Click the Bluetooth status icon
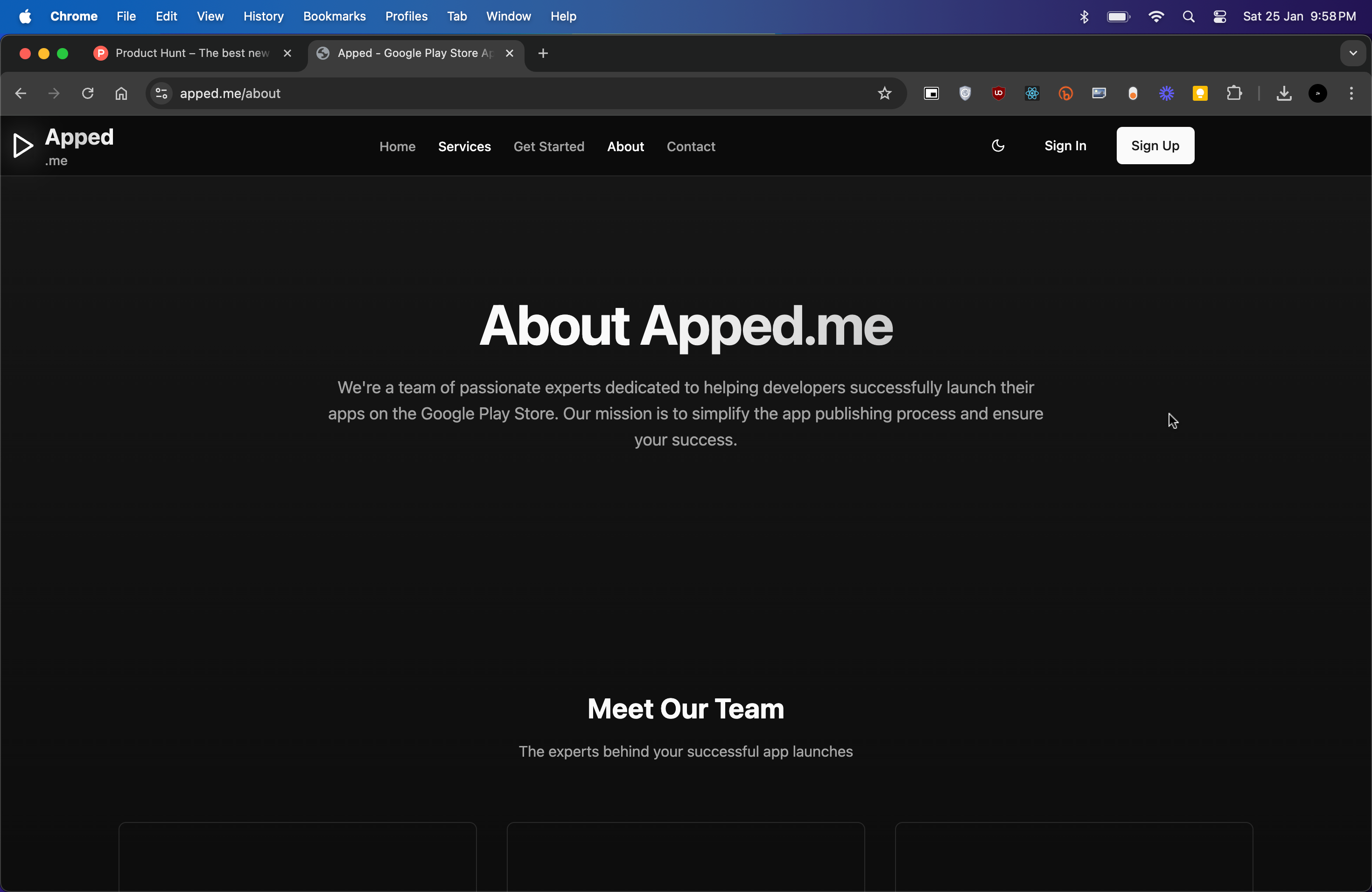1372x892 pixels. 1084,17
